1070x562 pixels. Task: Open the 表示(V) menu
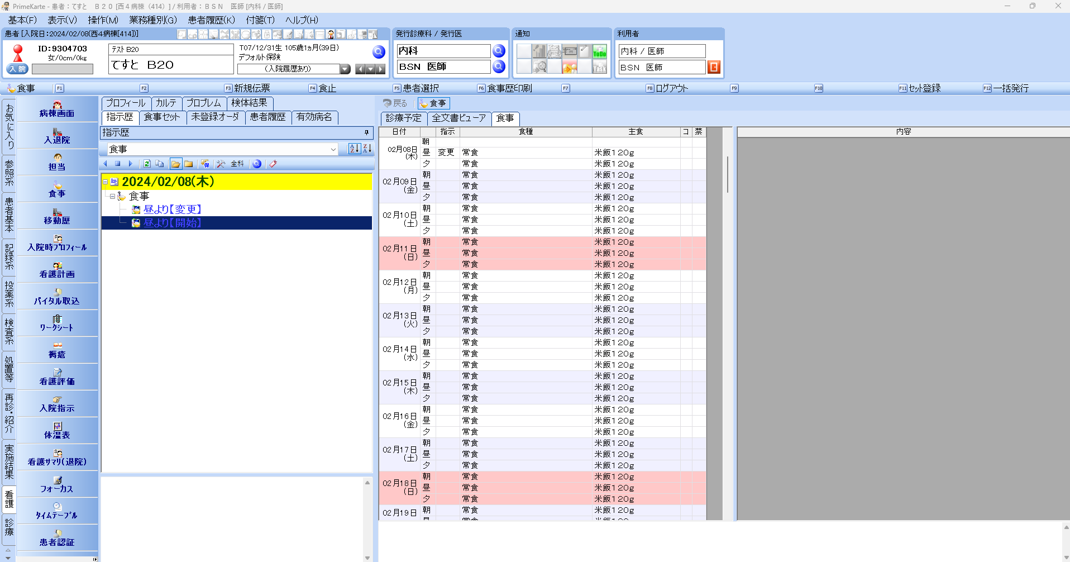[62, 20]
